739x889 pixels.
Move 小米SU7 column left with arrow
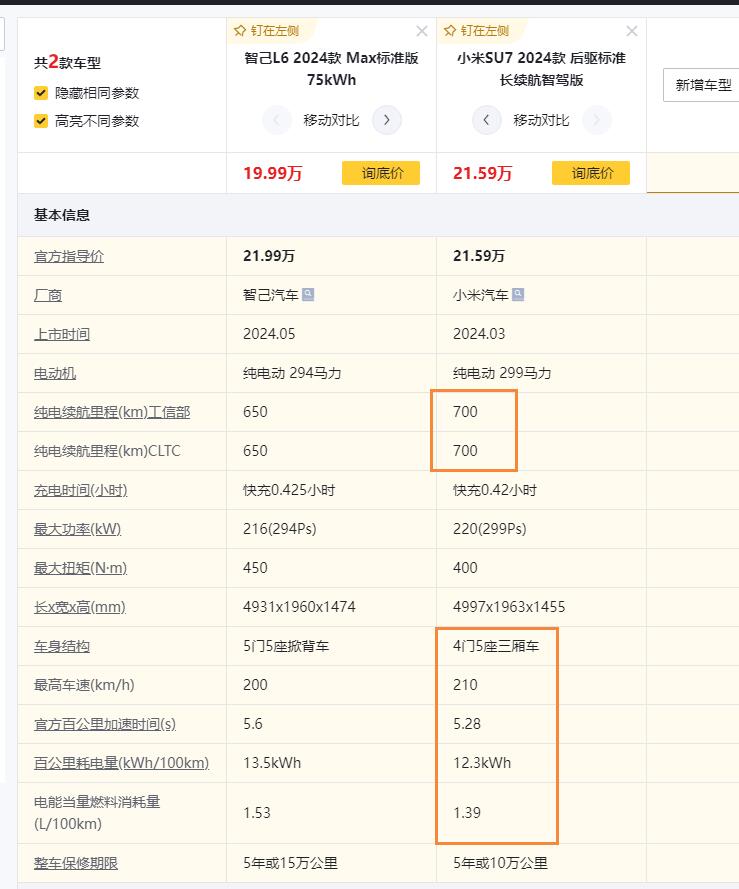(x=486, y=121)
